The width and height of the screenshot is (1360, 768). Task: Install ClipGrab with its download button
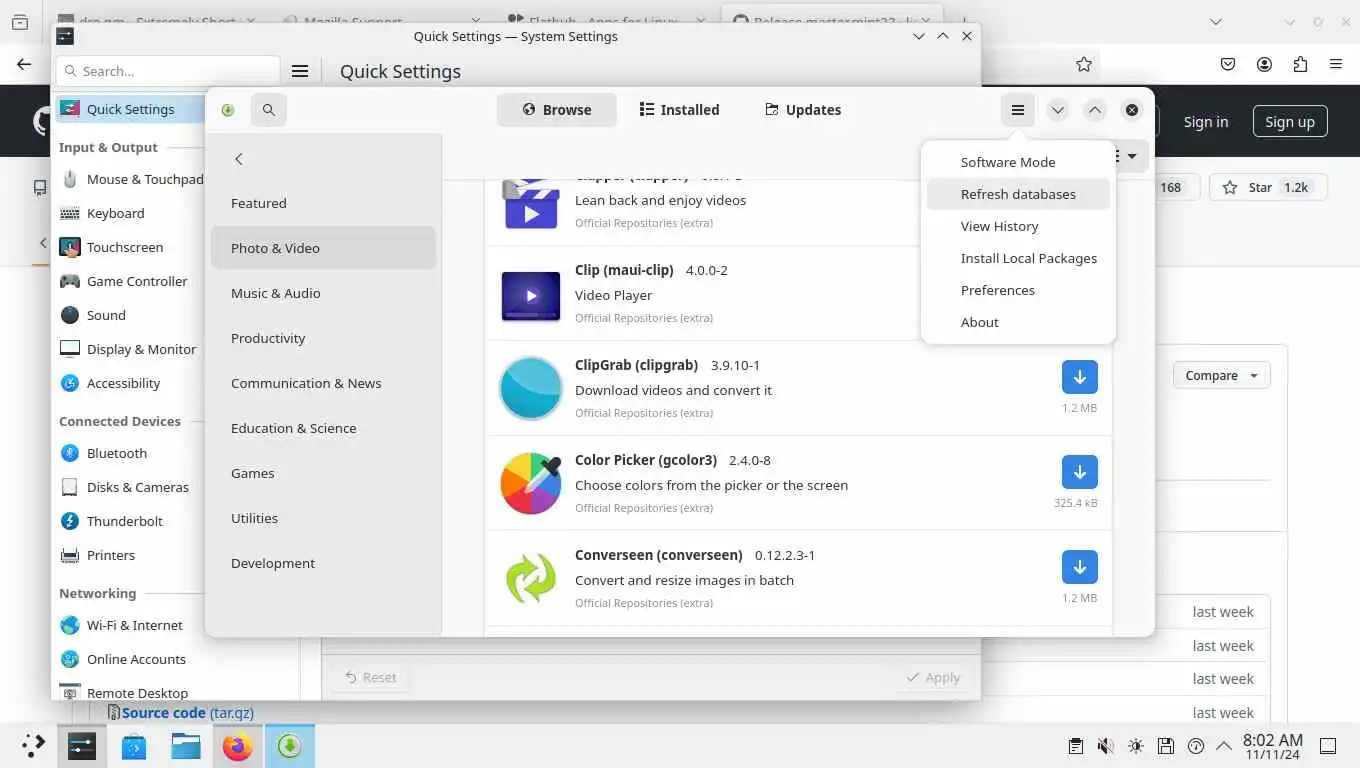pos(1080,377)
